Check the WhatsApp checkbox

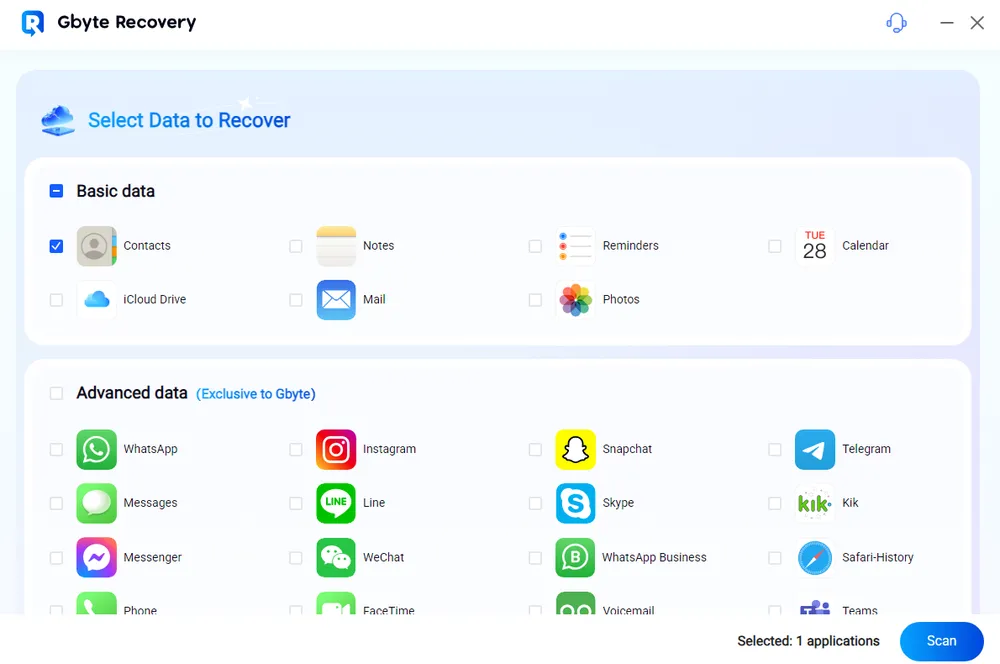tap(56, 450)
